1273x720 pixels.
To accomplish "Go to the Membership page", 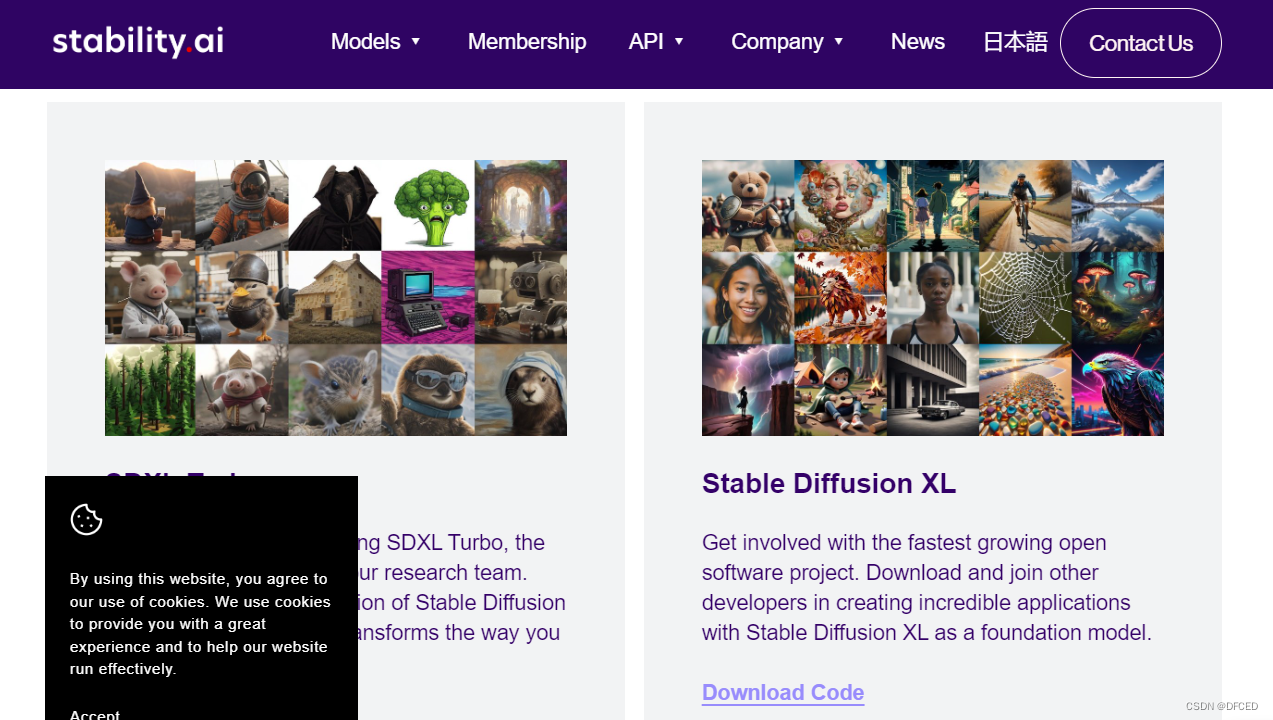I will click(x=527, y=41).
